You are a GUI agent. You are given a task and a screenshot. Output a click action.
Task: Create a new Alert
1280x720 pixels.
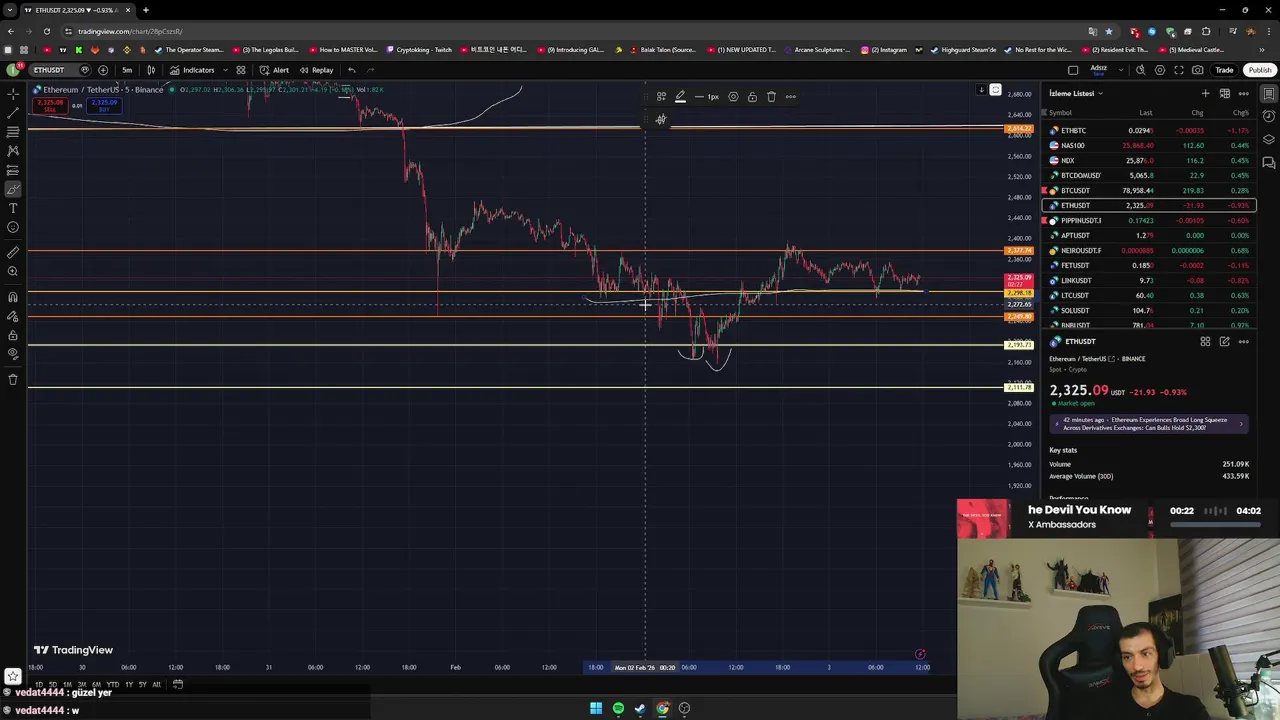pyautogui.click(x=275, y=70)
